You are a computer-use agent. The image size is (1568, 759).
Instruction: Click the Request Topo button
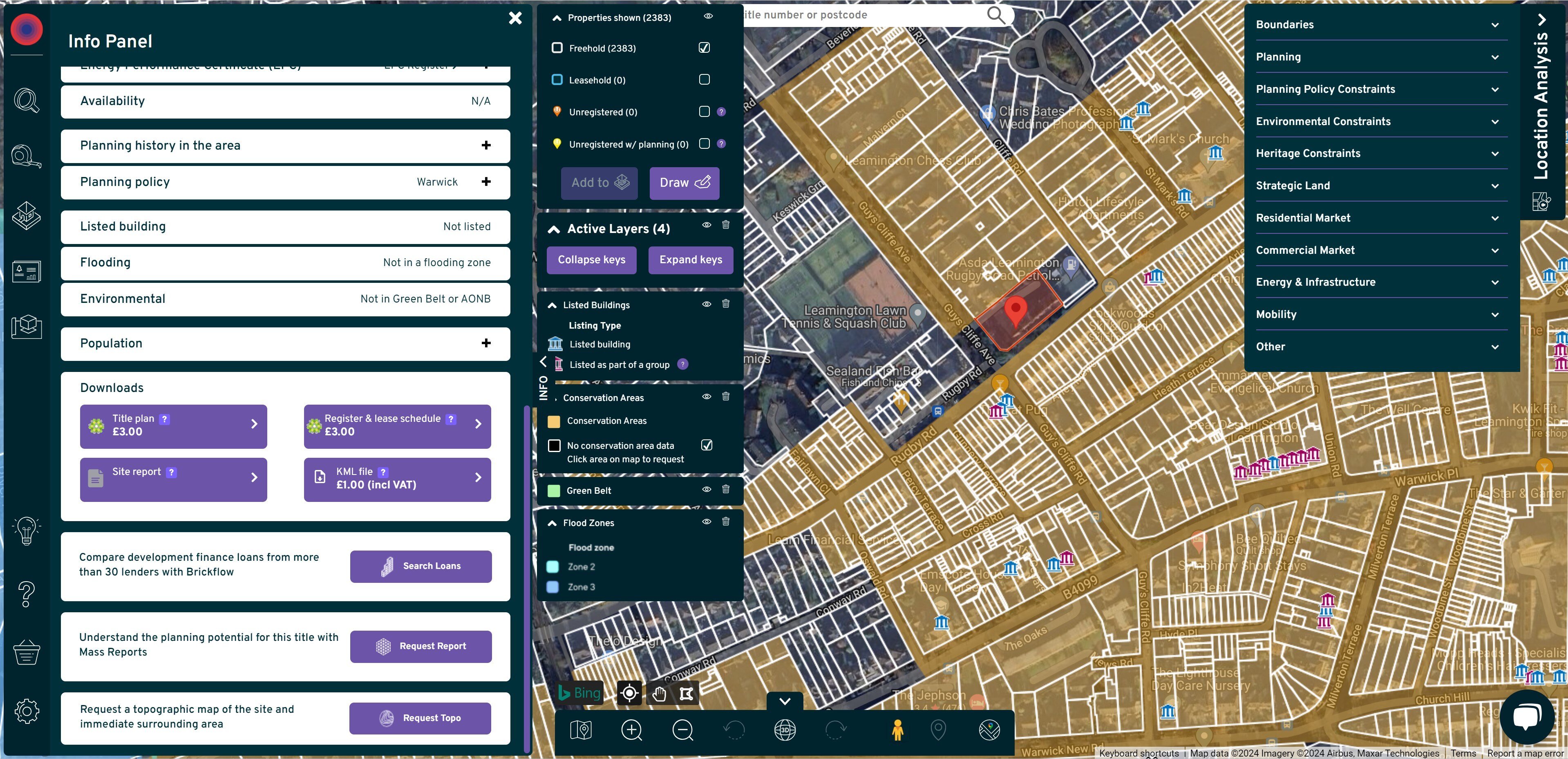(x=419, y=718)
